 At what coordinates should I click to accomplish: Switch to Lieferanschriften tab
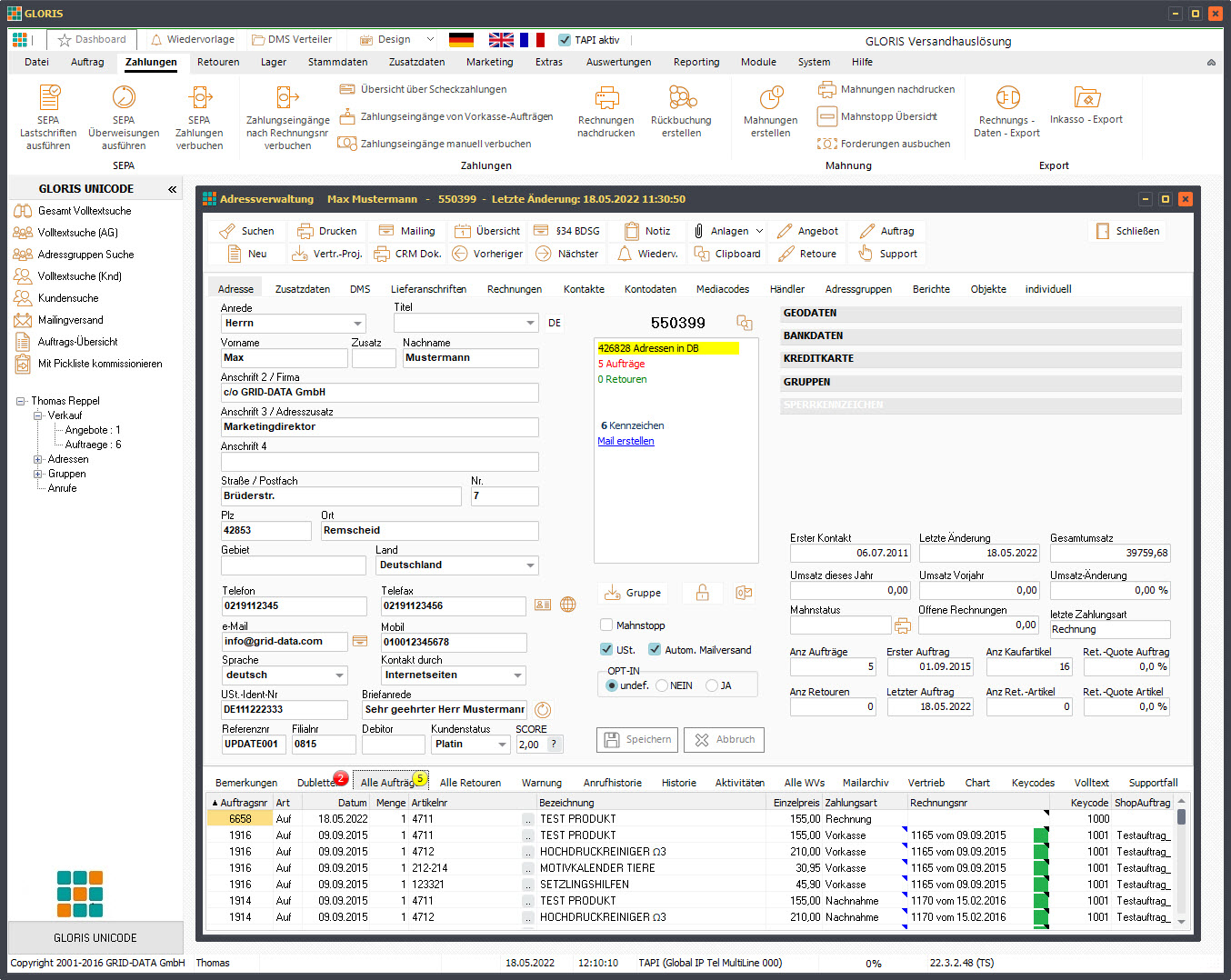[428, 289]
